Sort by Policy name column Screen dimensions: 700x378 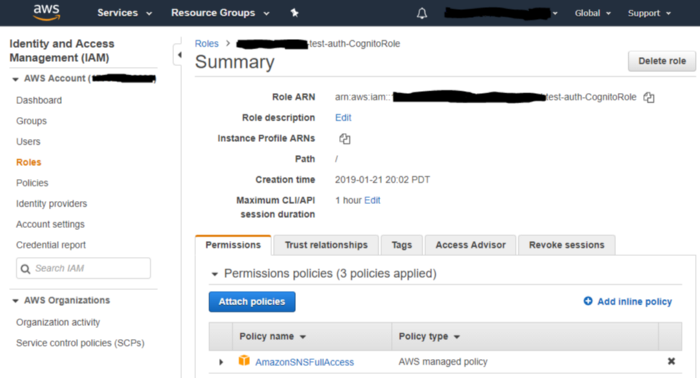pyautogui.click(x=272, y=336)
